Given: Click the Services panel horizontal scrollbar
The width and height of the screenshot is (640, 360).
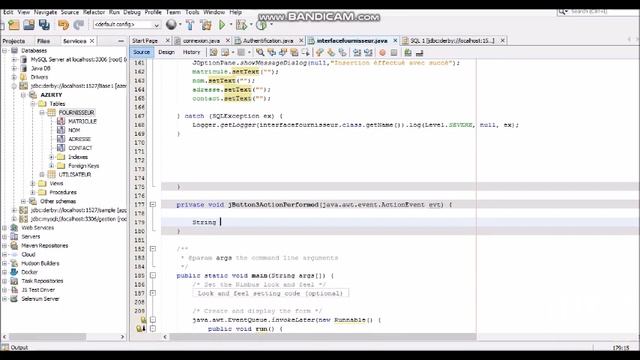Looking at the screenshot, I should 48,337.
